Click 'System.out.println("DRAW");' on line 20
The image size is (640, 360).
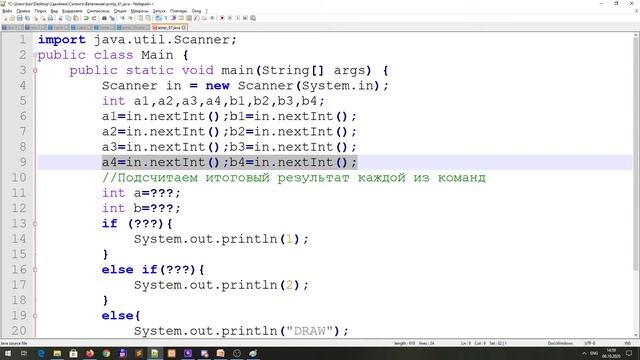pos(241,331)
